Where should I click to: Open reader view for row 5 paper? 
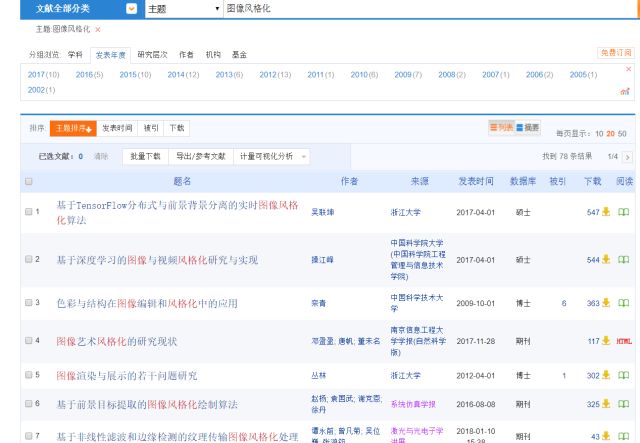click(623, 375)
